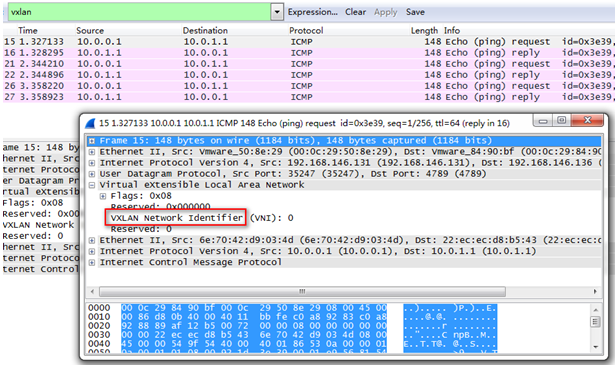
Task: Minimize the packet 15 detail window
Action: pyautogui.click(x=543, y=121)
